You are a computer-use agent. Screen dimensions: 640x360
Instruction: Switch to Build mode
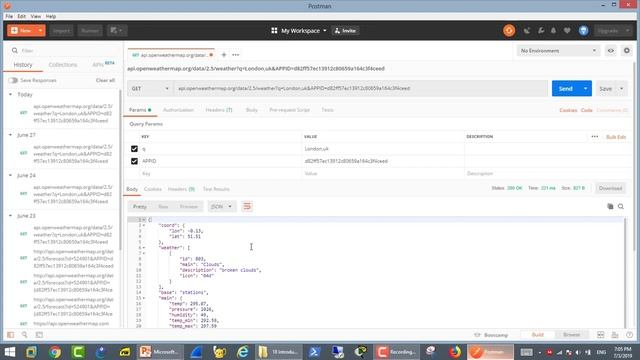click(x=538, y=335)
